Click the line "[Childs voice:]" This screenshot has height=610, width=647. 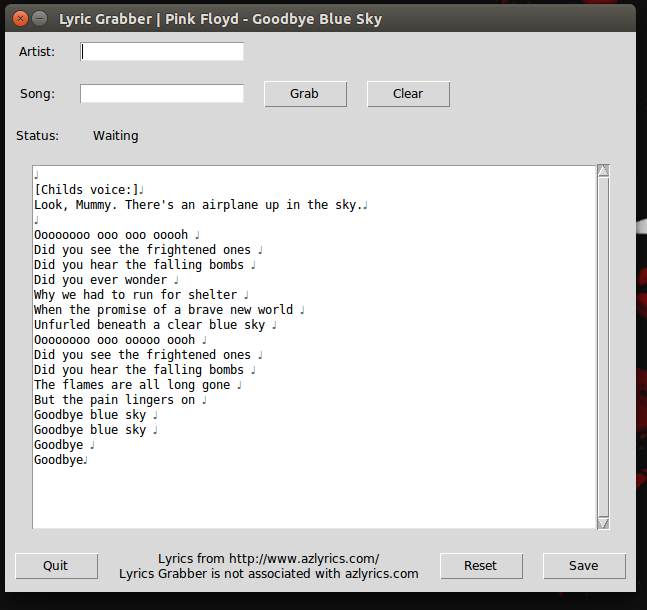click(x=86, y=190)
